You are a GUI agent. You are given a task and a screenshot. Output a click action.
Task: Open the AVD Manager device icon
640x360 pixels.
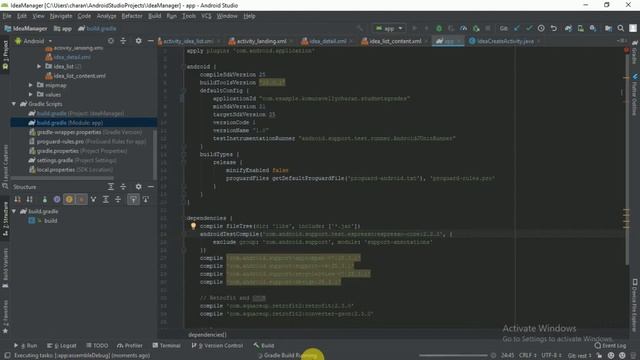click(580, 28)
